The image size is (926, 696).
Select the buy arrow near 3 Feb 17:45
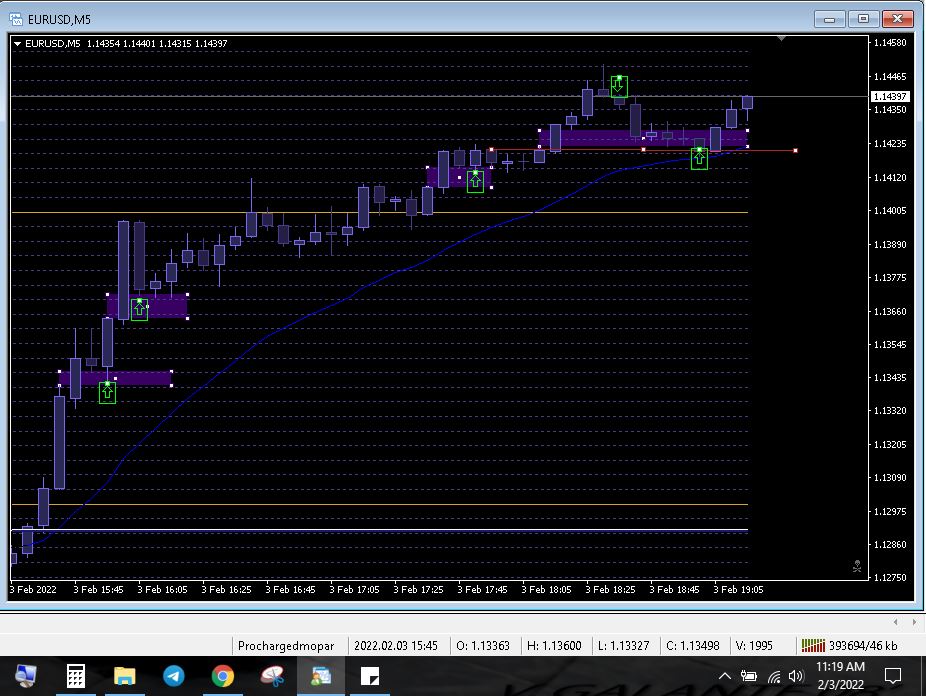point(475,181)
